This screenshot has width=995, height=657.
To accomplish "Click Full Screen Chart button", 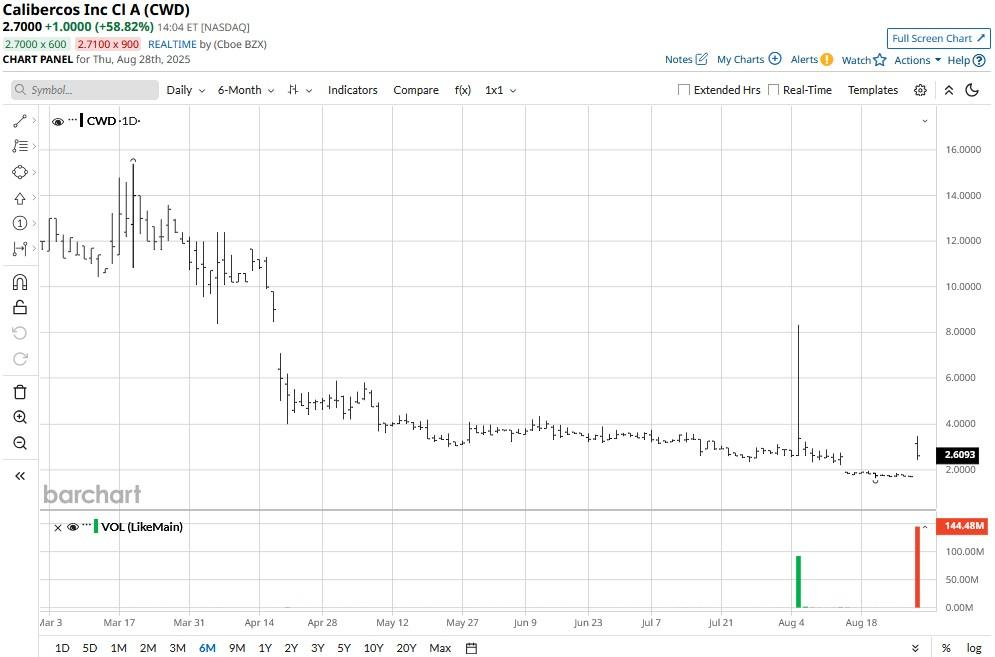I will coord(938,39).
